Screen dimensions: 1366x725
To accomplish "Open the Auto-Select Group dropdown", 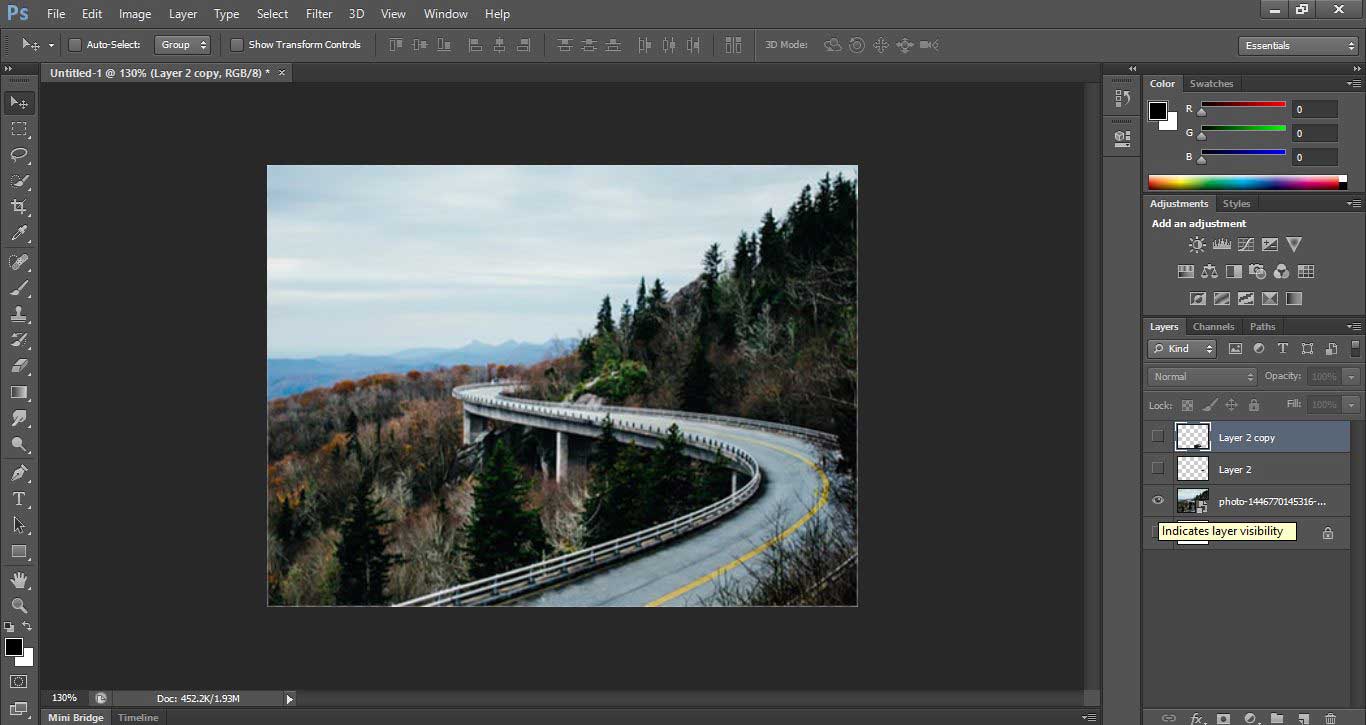I will pyautogui.click(x=183, y=45).
